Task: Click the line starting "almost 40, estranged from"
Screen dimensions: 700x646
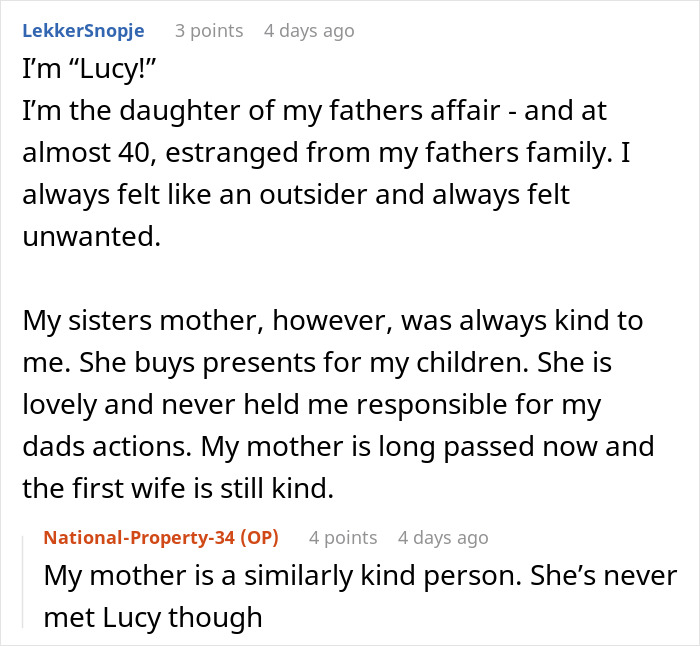Action: tap(326, 152)
